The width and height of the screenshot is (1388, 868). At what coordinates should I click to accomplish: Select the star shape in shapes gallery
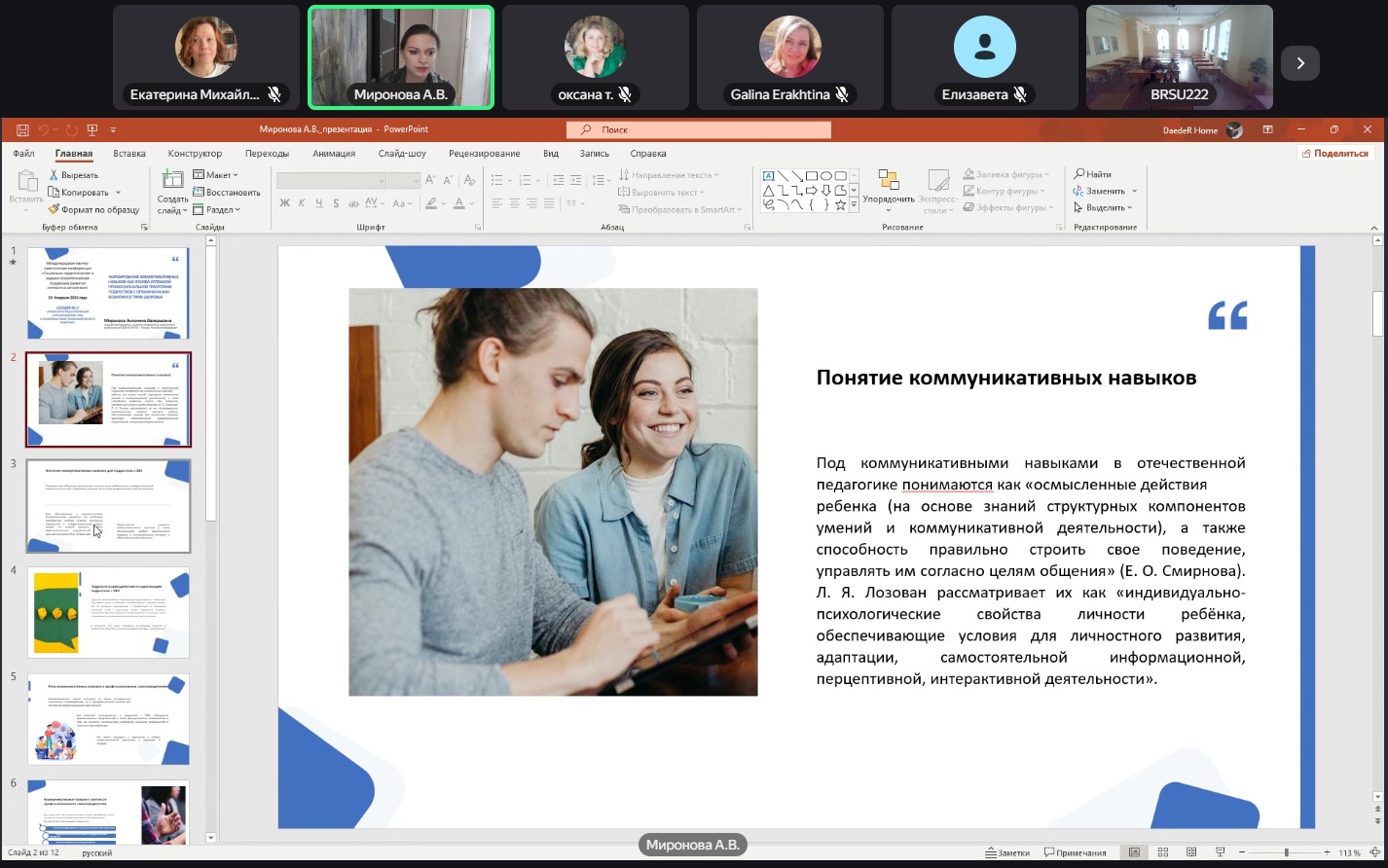pyautogui.click(x=840, y=204)
